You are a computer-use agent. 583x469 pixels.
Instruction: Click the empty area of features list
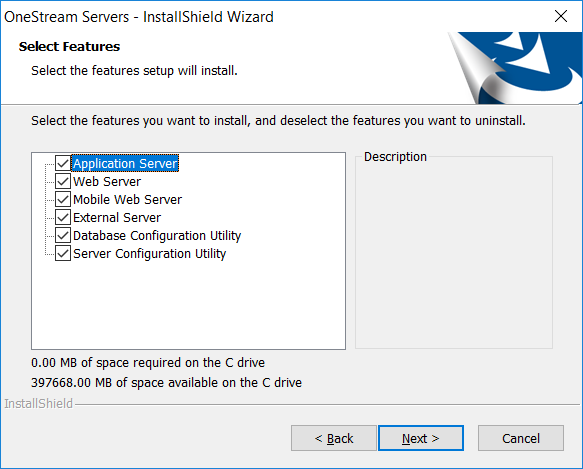[189, 305]
